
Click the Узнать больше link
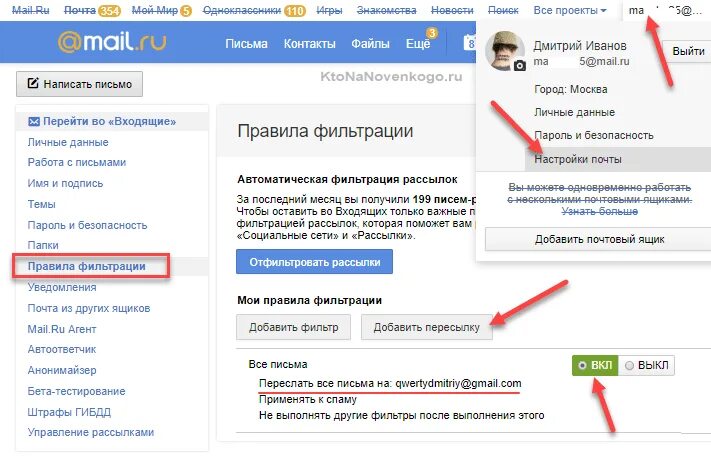[599, 211]
